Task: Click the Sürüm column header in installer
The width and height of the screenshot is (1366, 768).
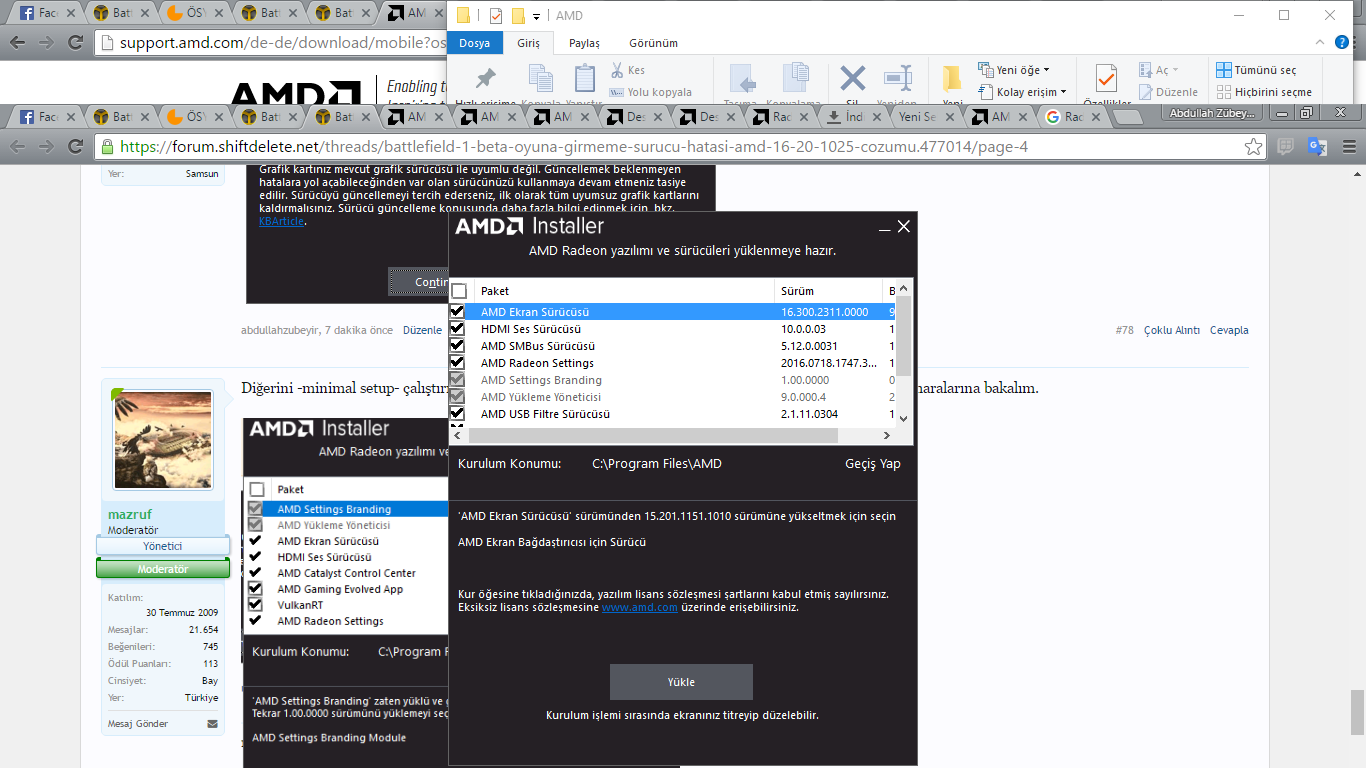Action: [829, 291]
